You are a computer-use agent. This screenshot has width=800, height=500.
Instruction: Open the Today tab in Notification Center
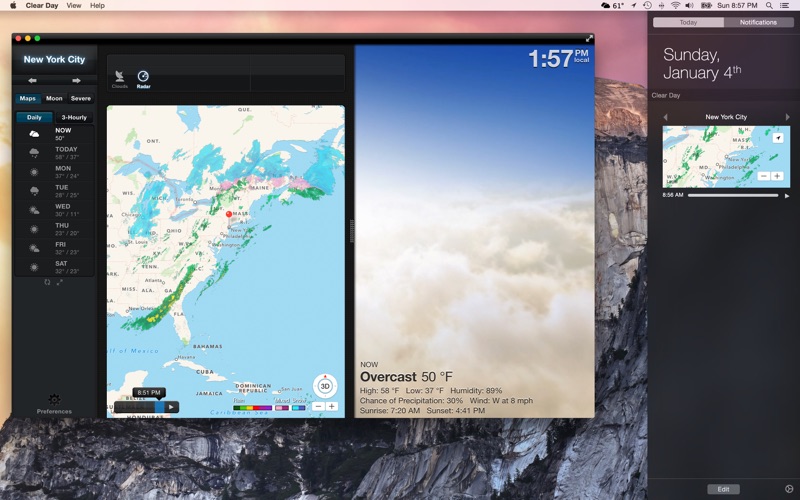(x=688, y=22)
